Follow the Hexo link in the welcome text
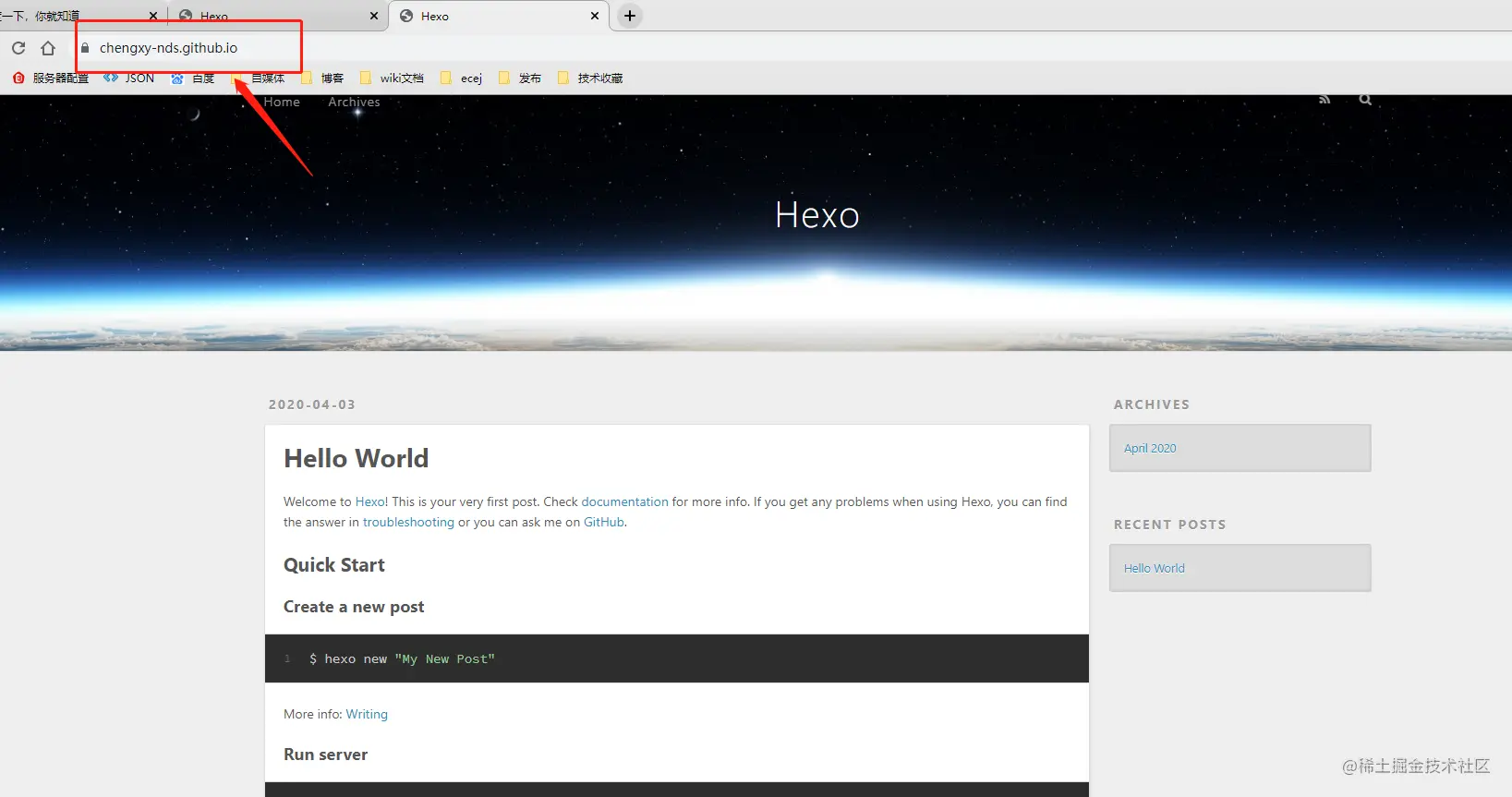This screenshot has width=1512, height=797. 370,501
